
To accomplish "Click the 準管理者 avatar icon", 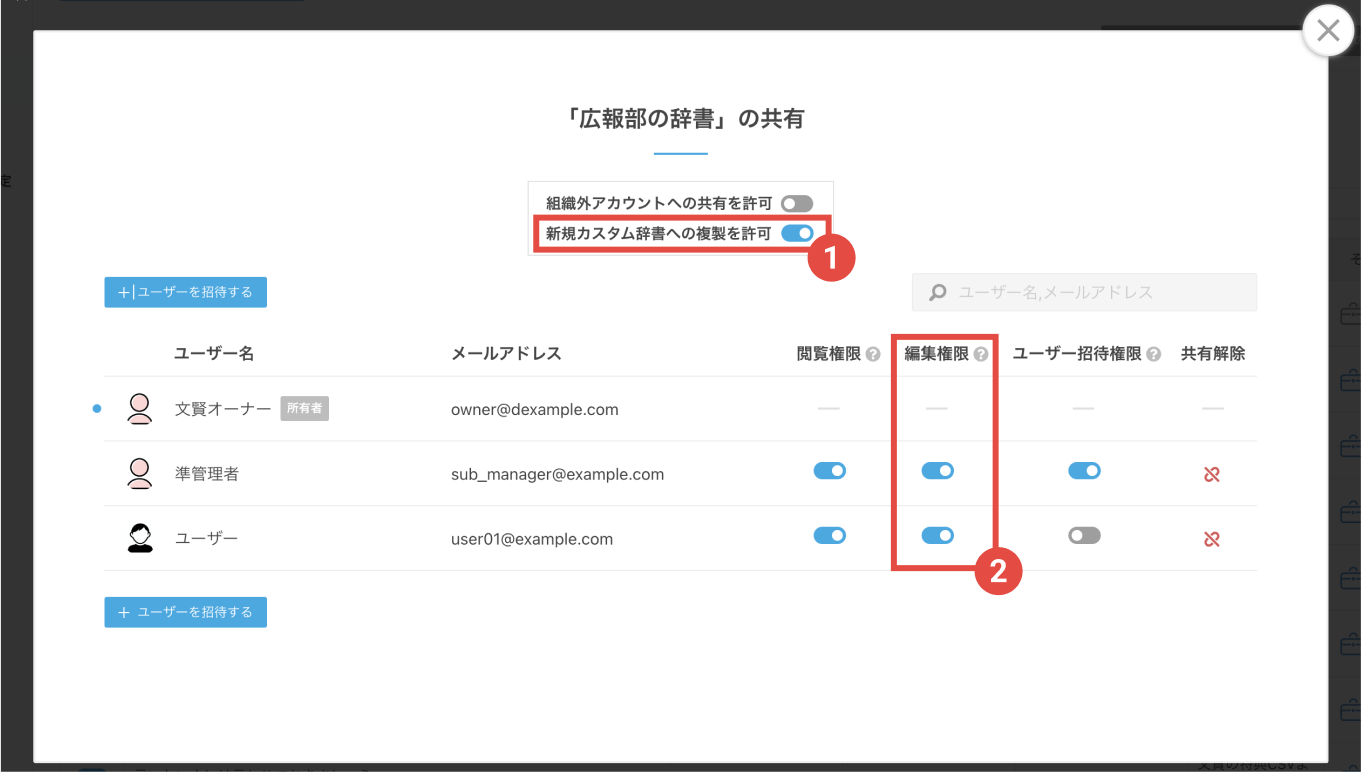I will 140,473.
